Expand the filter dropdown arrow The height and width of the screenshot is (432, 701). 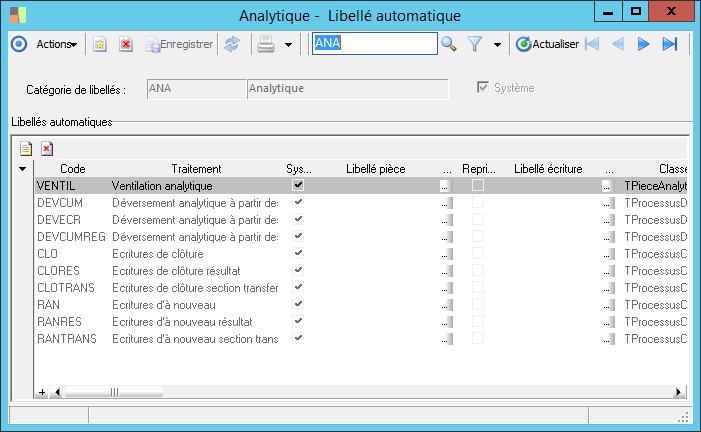tap(497, 44)
